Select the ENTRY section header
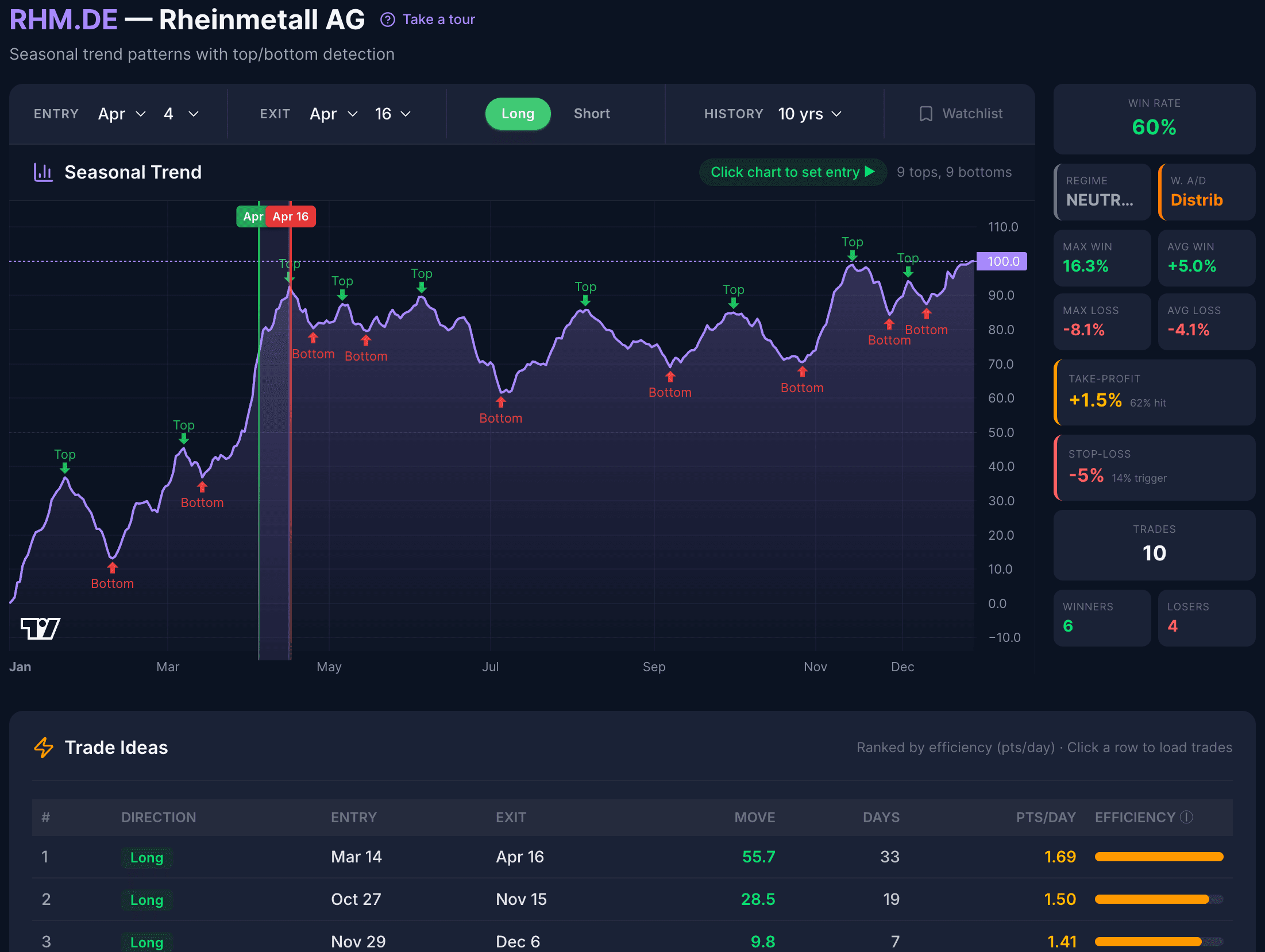Screen dimensions: 1265x952 (56, 114)
